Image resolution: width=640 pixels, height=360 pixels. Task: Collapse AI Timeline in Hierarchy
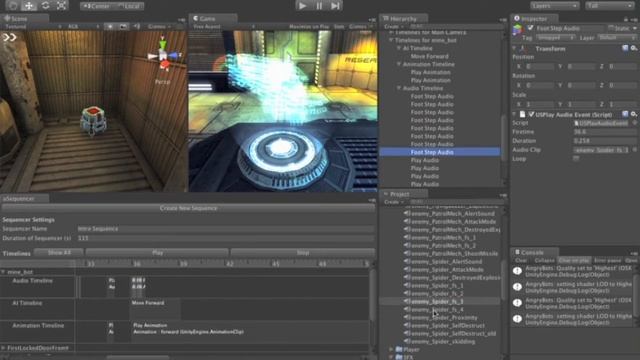[399, 48]
